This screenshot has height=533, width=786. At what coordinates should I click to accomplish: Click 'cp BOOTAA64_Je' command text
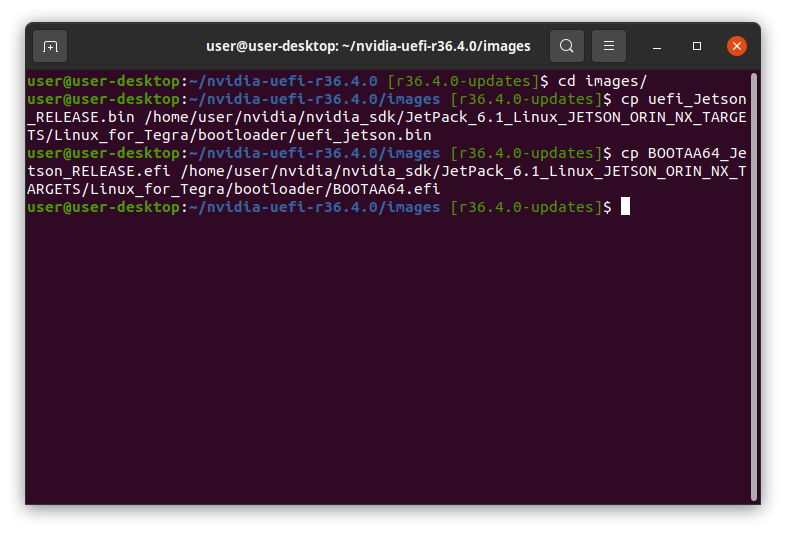pyautogui.click(x=683, y=153)
